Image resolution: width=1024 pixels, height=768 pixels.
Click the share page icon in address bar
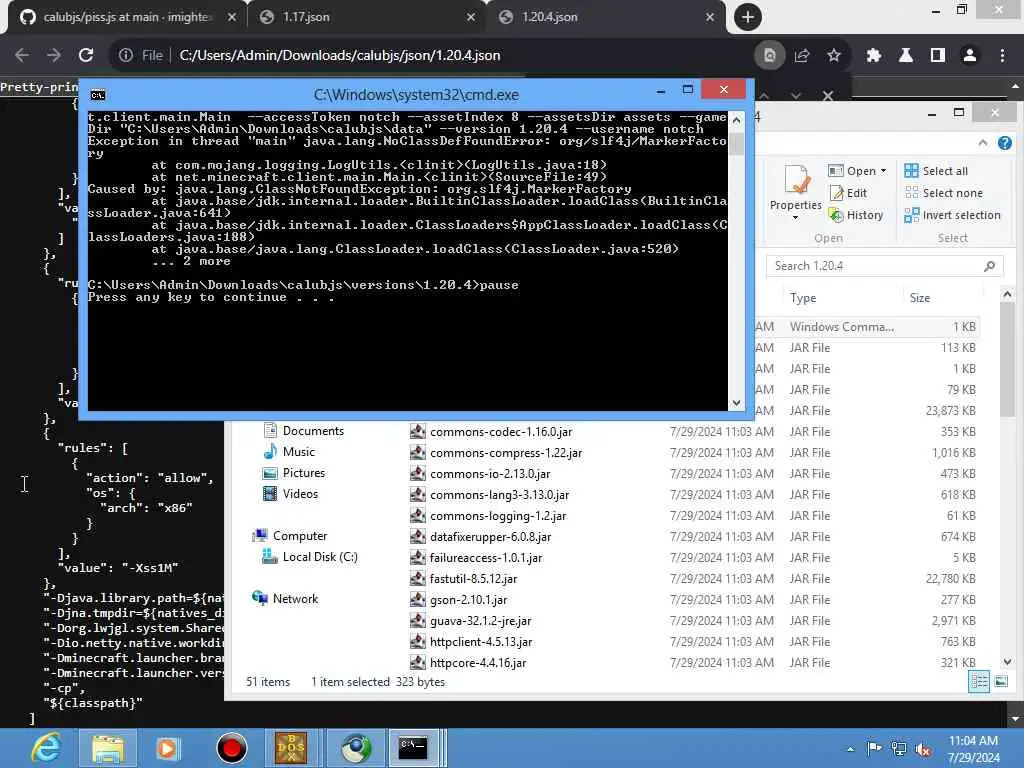pyautogui.click(x=802, y=56)
